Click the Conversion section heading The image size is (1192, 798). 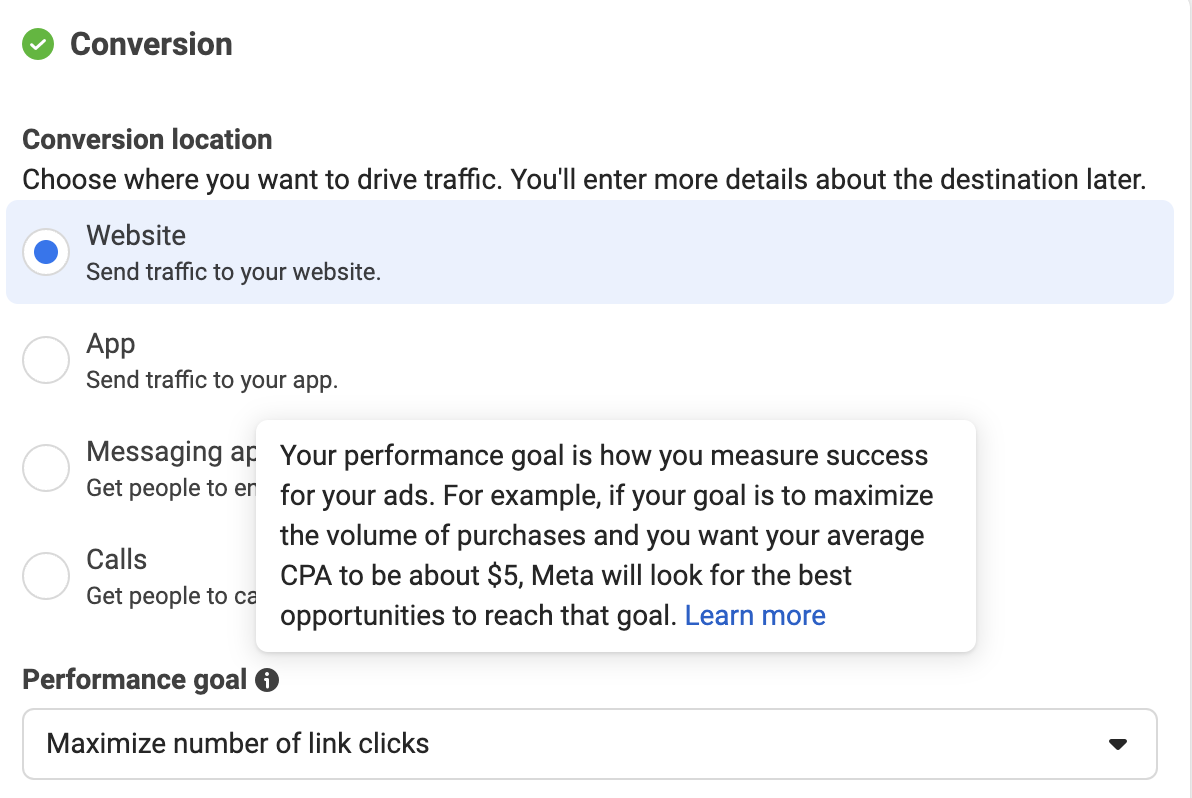[151, 44]
